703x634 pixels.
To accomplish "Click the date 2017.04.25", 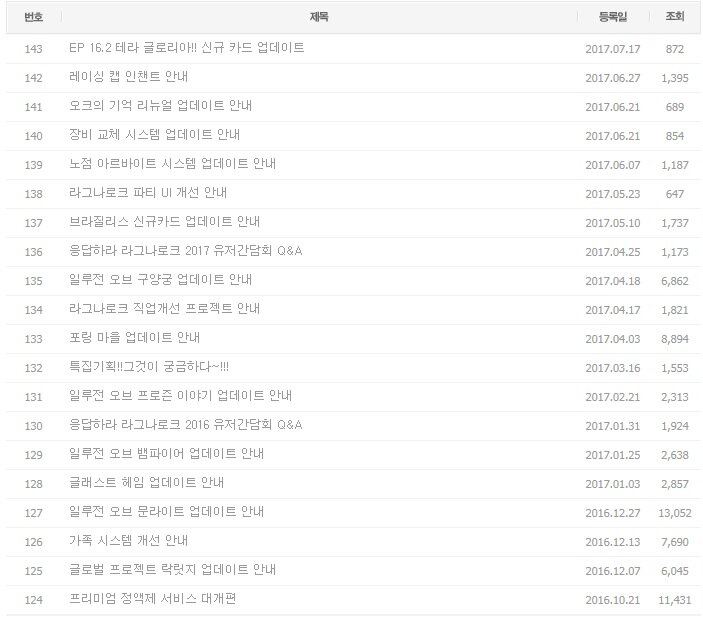I will pos(613,252).
